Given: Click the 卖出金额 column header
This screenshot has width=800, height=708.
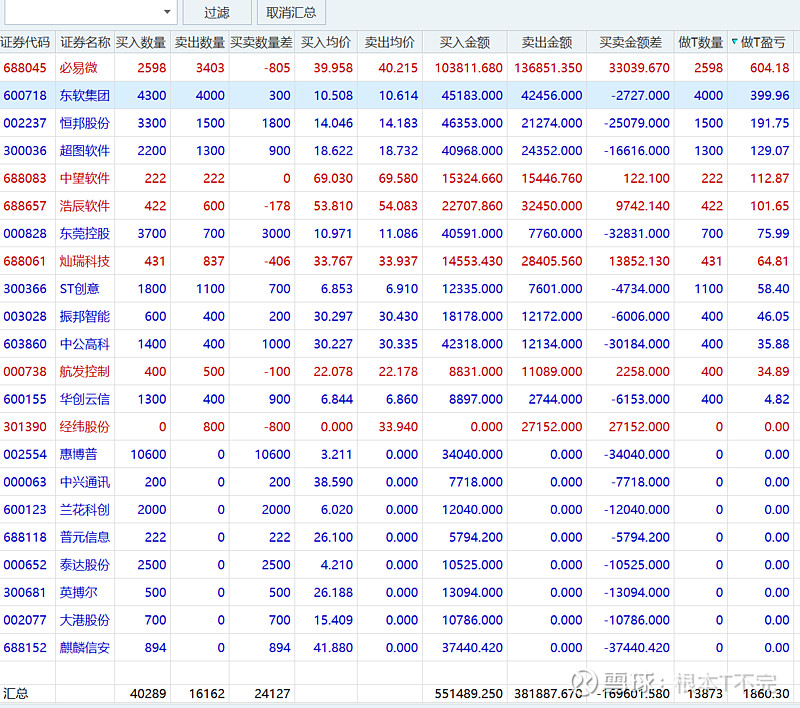Looking at the screenshot, I should click(547, 42).
